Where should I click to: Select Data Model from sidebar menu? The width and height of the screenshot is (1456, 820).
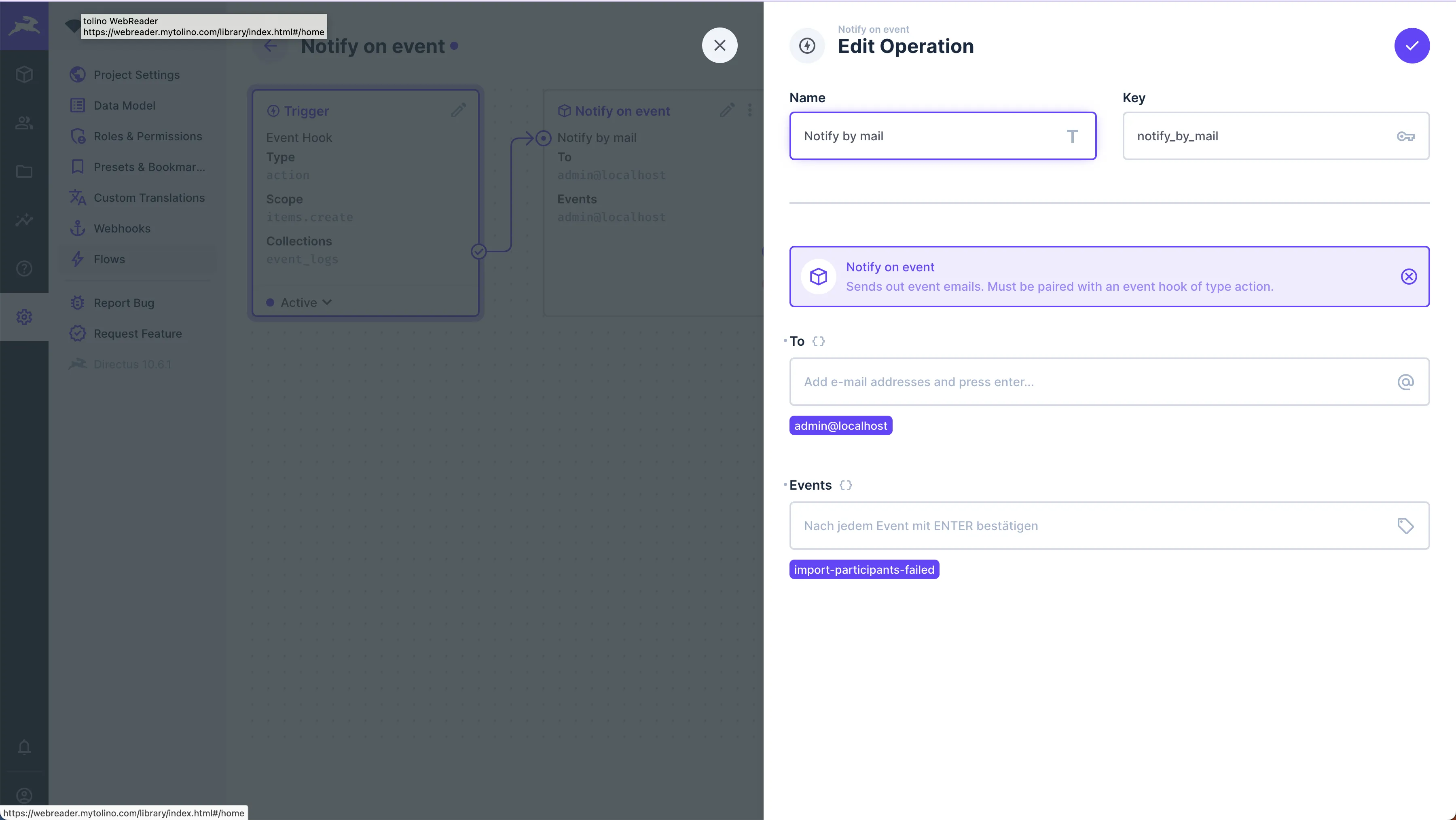point(124,105)
